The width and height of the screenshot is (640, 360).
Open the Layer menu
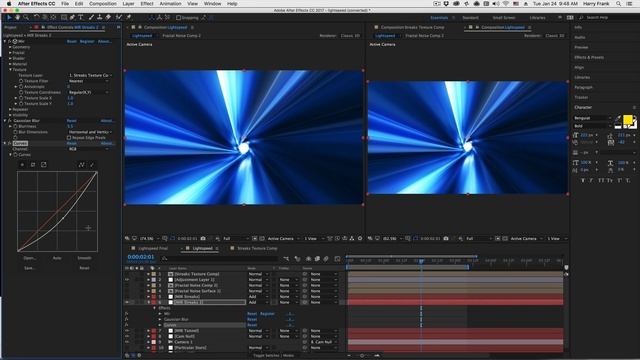click(128, 4)
